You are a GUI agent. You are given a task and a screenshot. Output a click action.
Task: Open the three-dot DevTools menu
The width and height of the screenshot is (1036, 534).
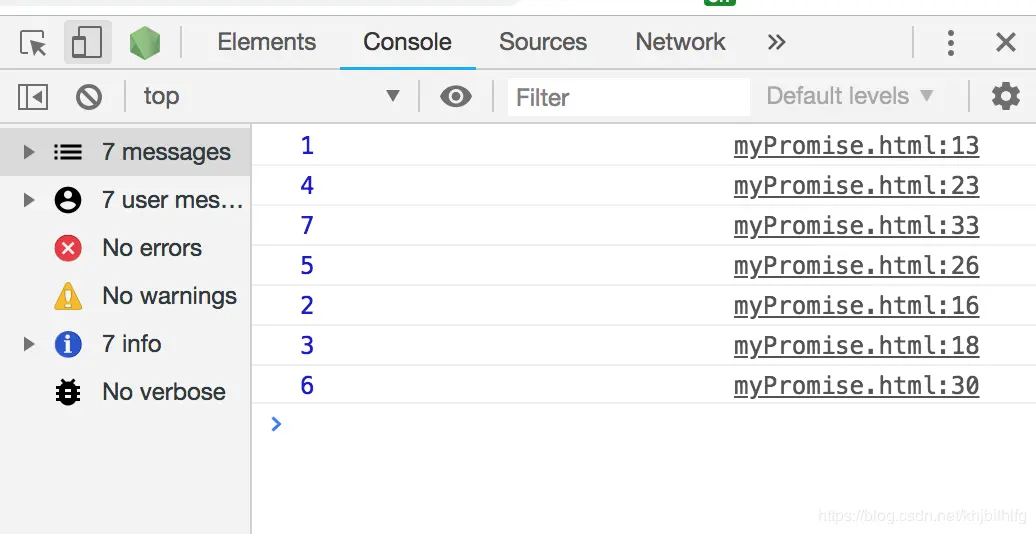(x=951, y=43)
